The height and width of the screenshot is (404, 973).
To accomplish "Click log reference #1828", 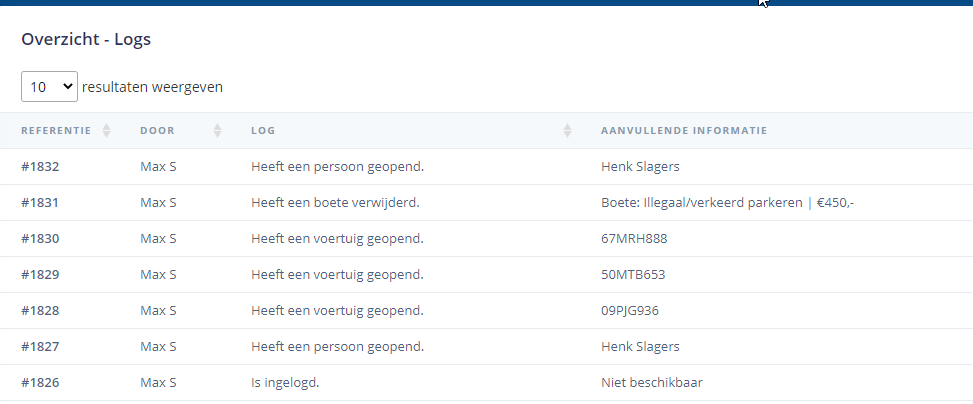I will pos(40,311).
